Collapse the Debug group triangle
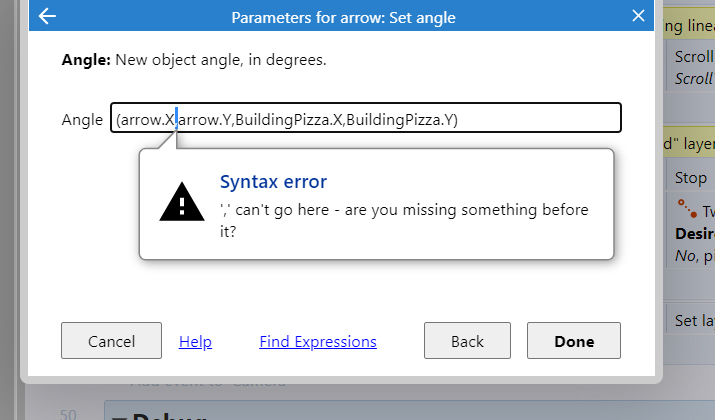The image size is (715, 420). (x=119, y=417)
